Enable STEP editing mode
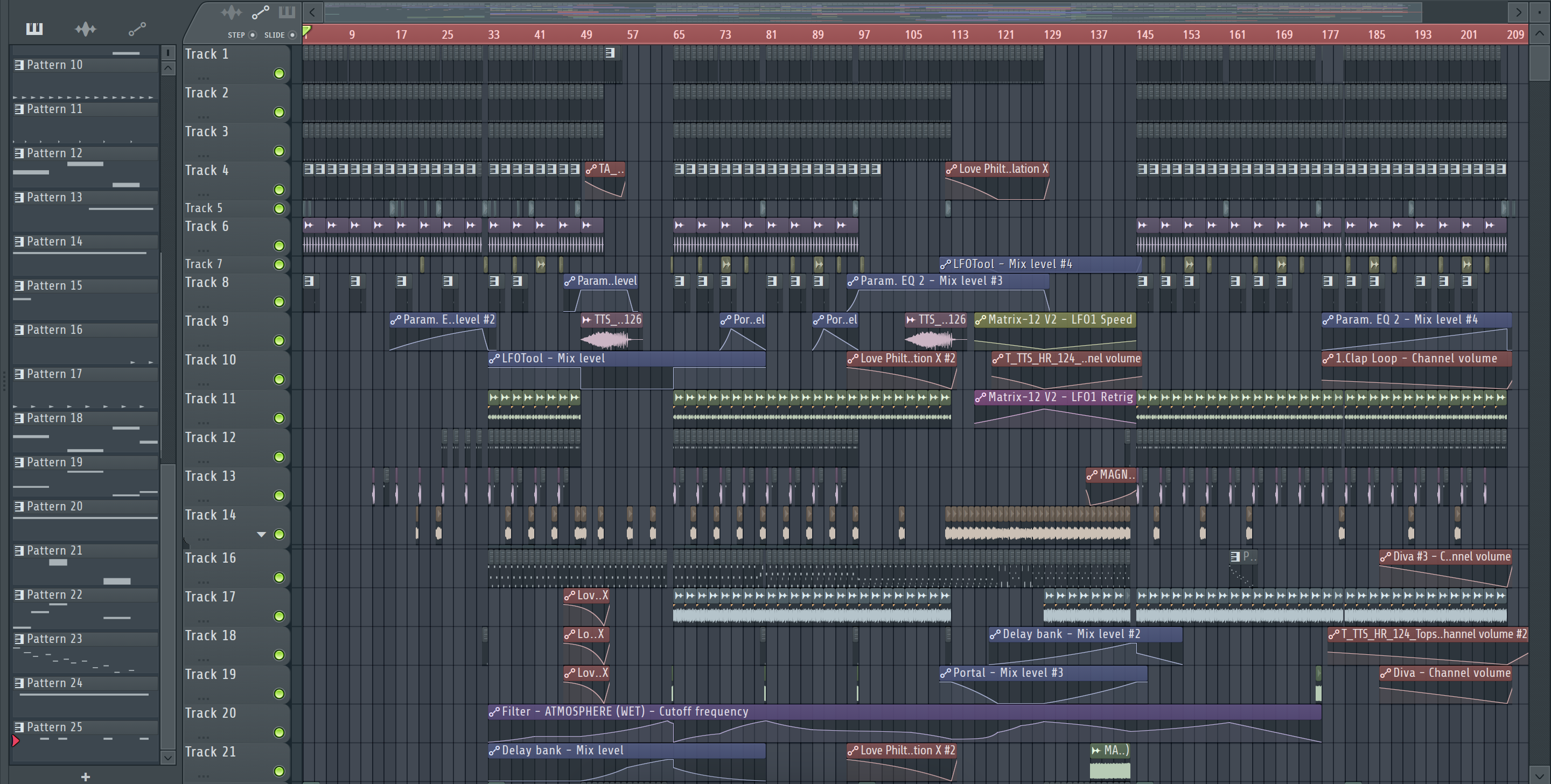 252,35
